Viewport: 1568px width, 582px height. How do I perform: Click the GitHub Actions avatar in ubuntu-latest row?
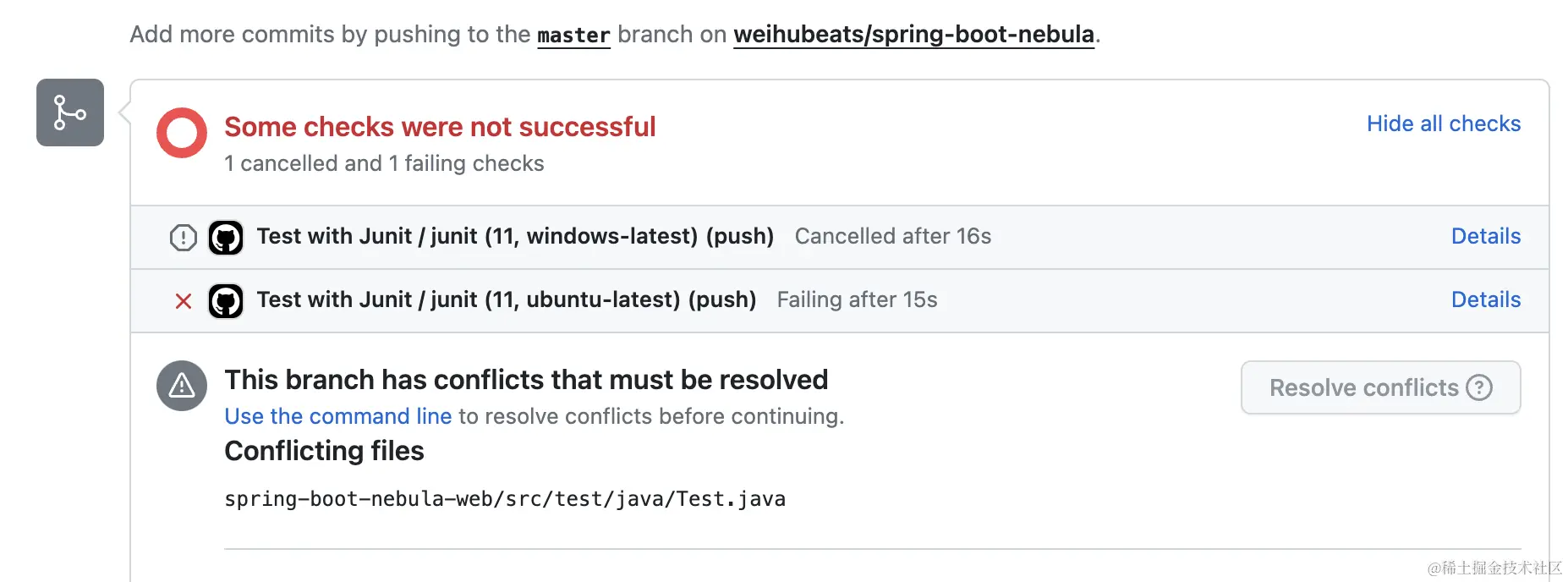pos(226,301)
